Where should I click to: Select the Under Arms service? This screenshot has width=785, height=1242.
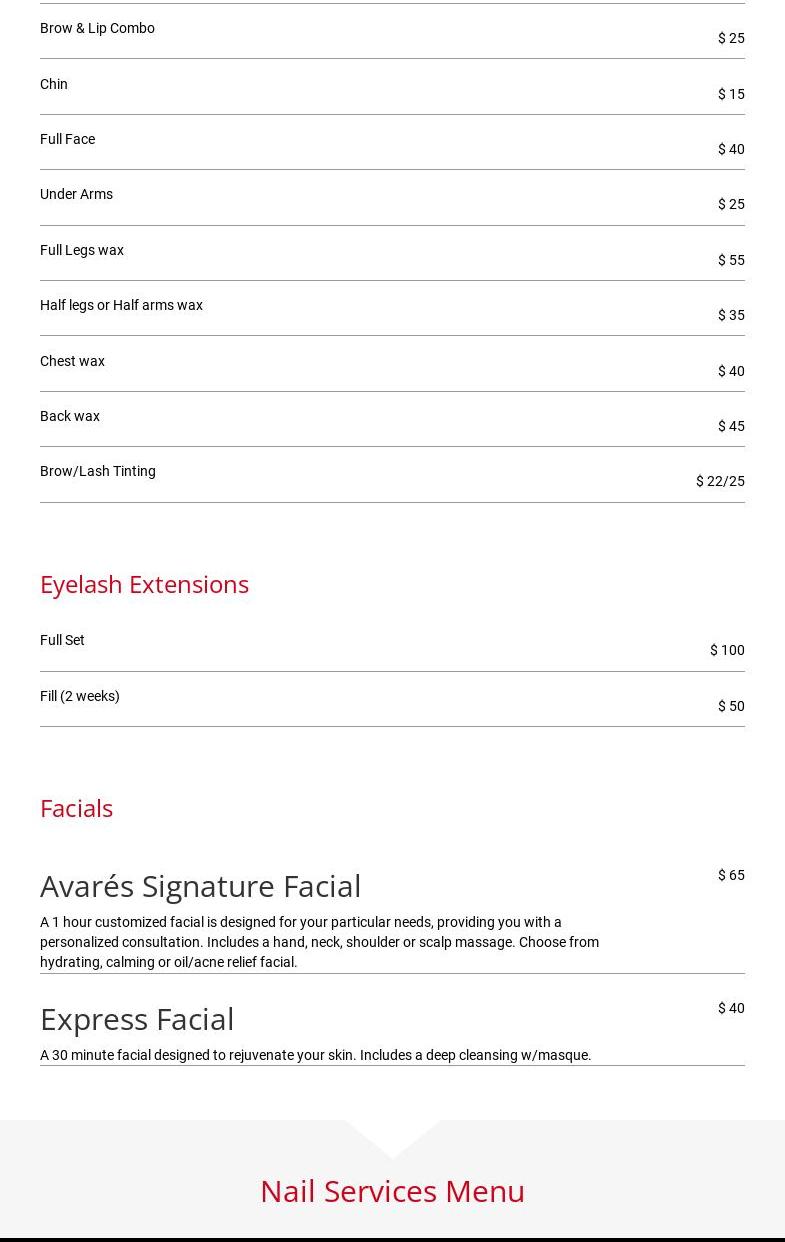click(x=76, y=194)
